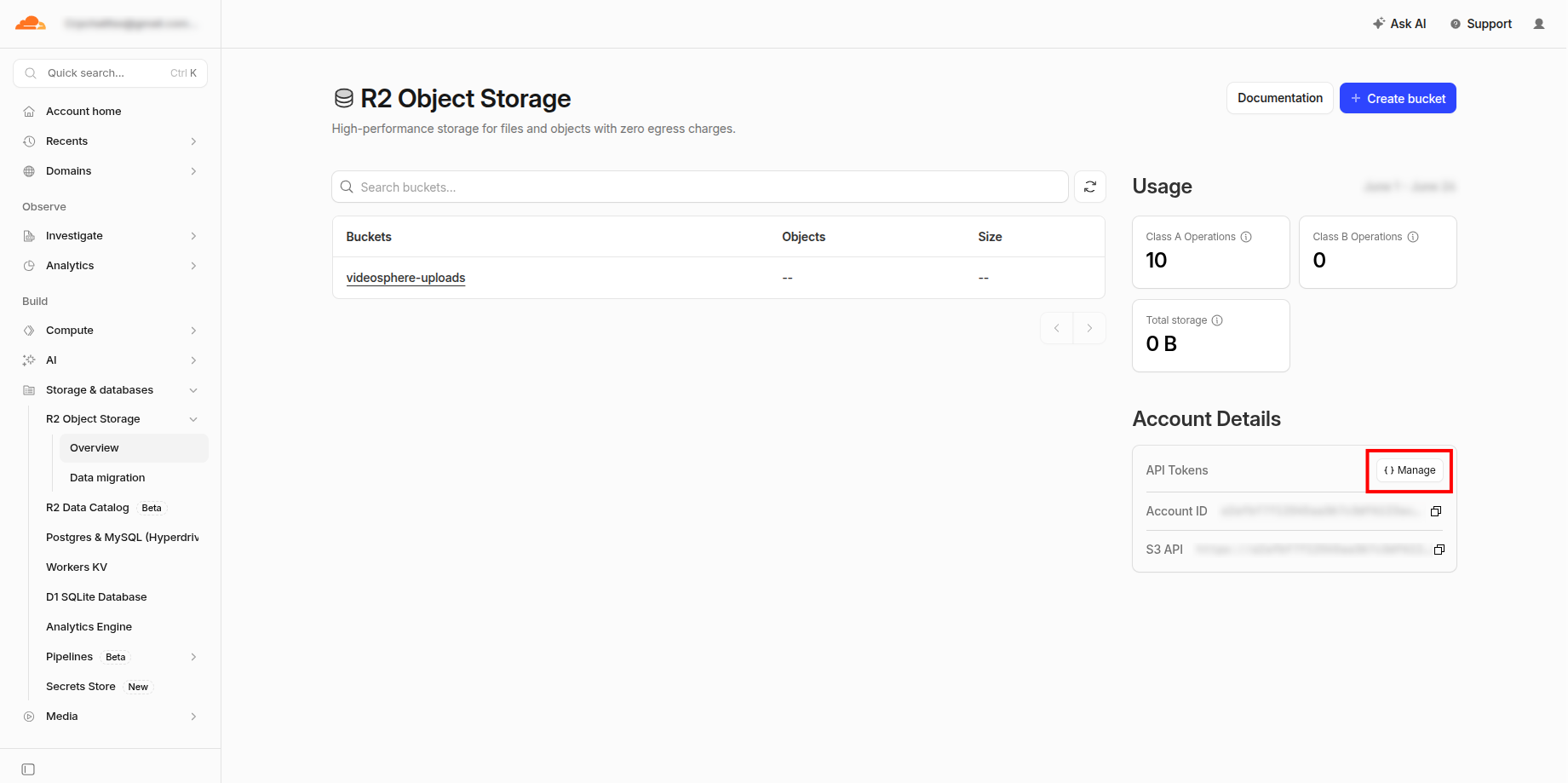Image resolution: width=1568 pixels, height=783 pixels.
Task: Click the Create bucket button
Action: (1398, 98)
